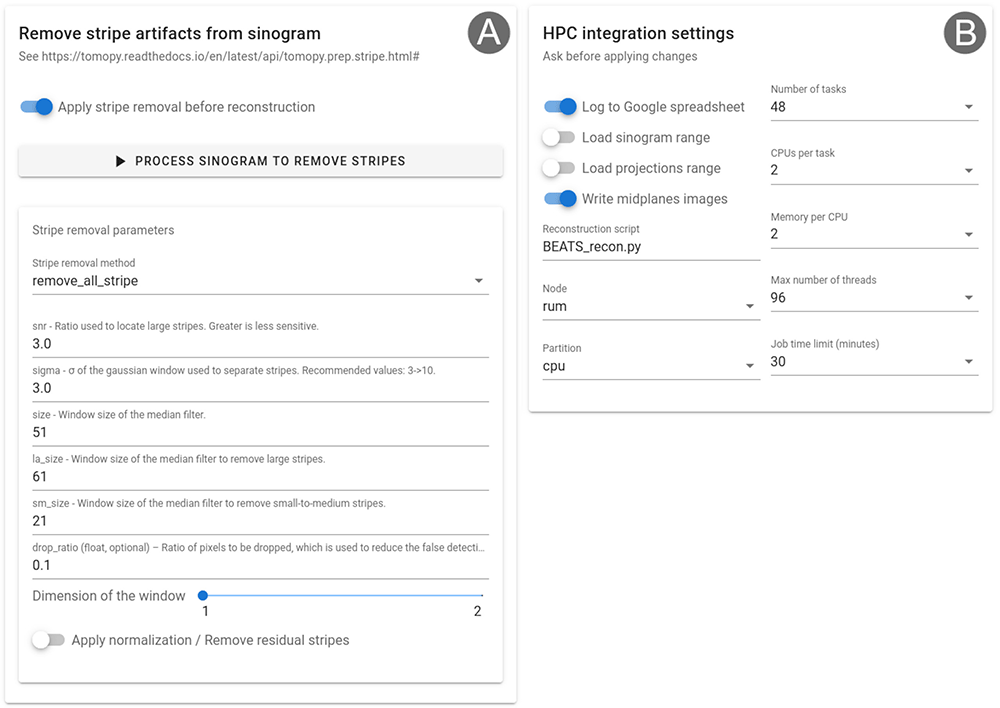Click the circled A panel badge
Screen dimensions: 1000x708
pyautogui.click(x=489, y=33)
